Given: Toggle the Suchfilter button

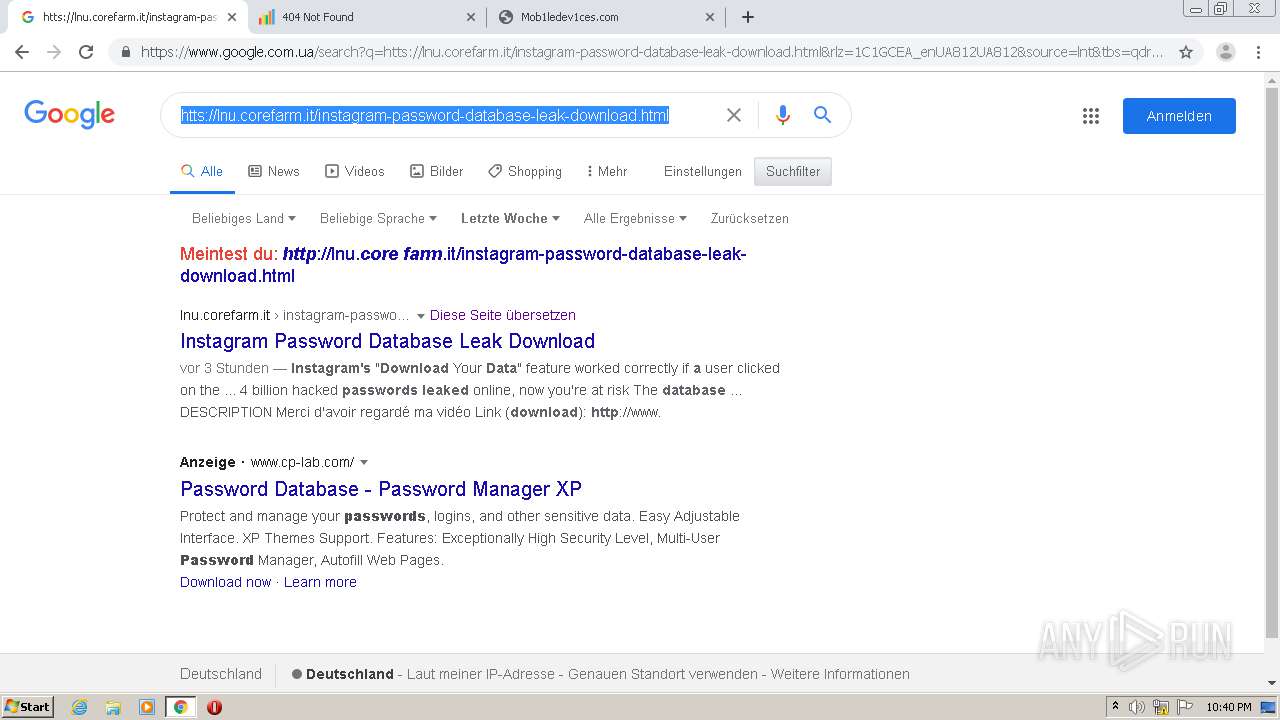Looking at the screenshot, I should pyautogui.click(x=793, y=171).
